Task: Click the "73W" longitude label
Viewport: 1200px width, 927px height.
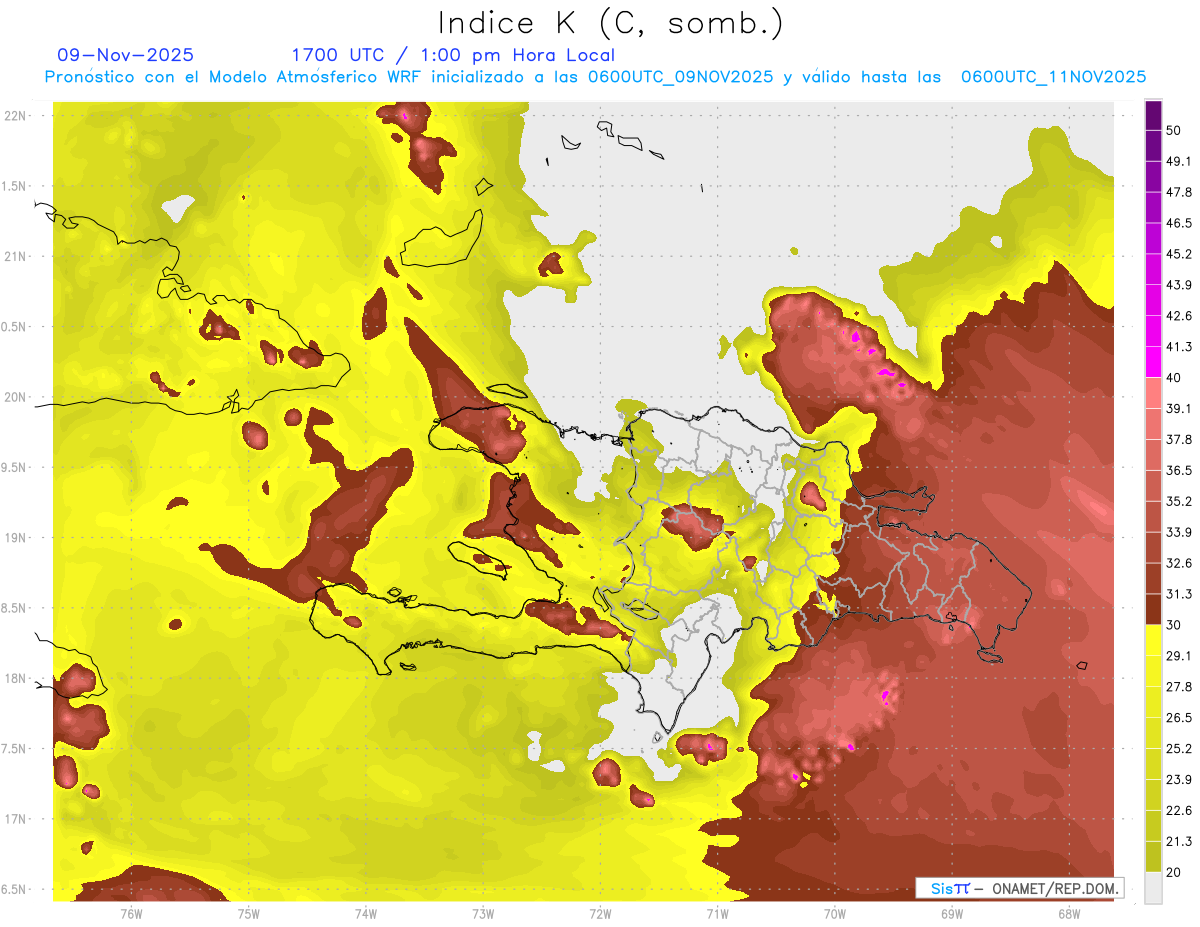Action: (x=483, y=913)
